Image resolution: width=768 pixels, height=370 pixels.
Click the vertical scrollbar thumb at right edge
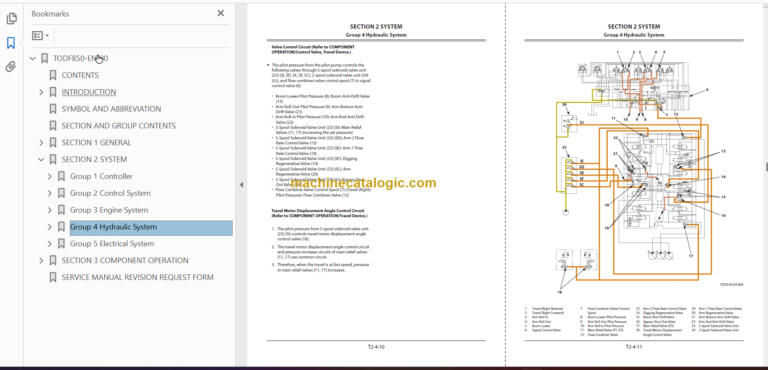[766, 167]
